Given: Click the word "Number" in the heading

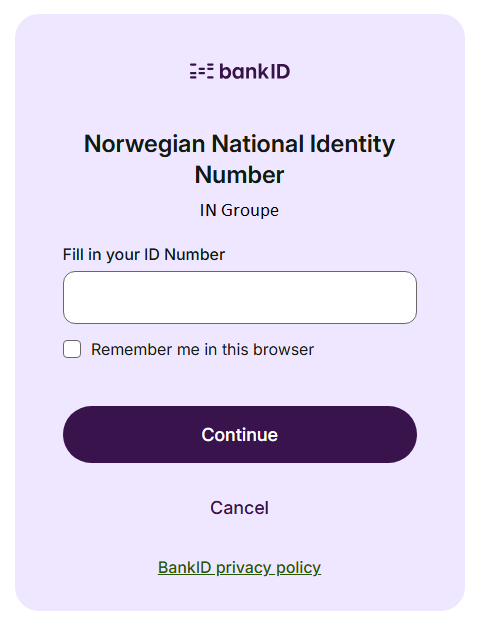Looking at the screenshot, I should [239, 175].
